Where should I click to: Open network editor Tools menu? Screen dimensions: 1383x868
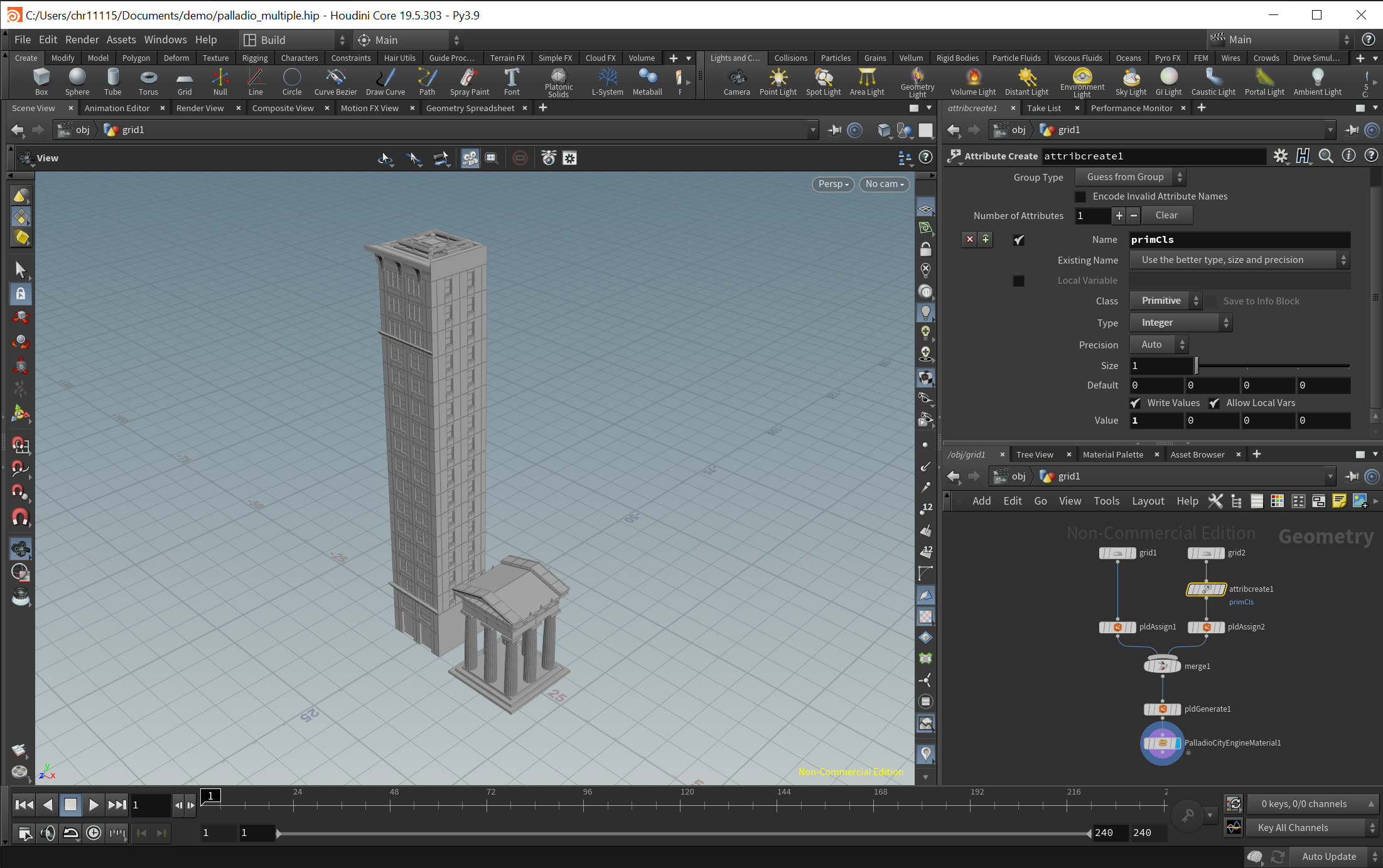pos(1106,501)
